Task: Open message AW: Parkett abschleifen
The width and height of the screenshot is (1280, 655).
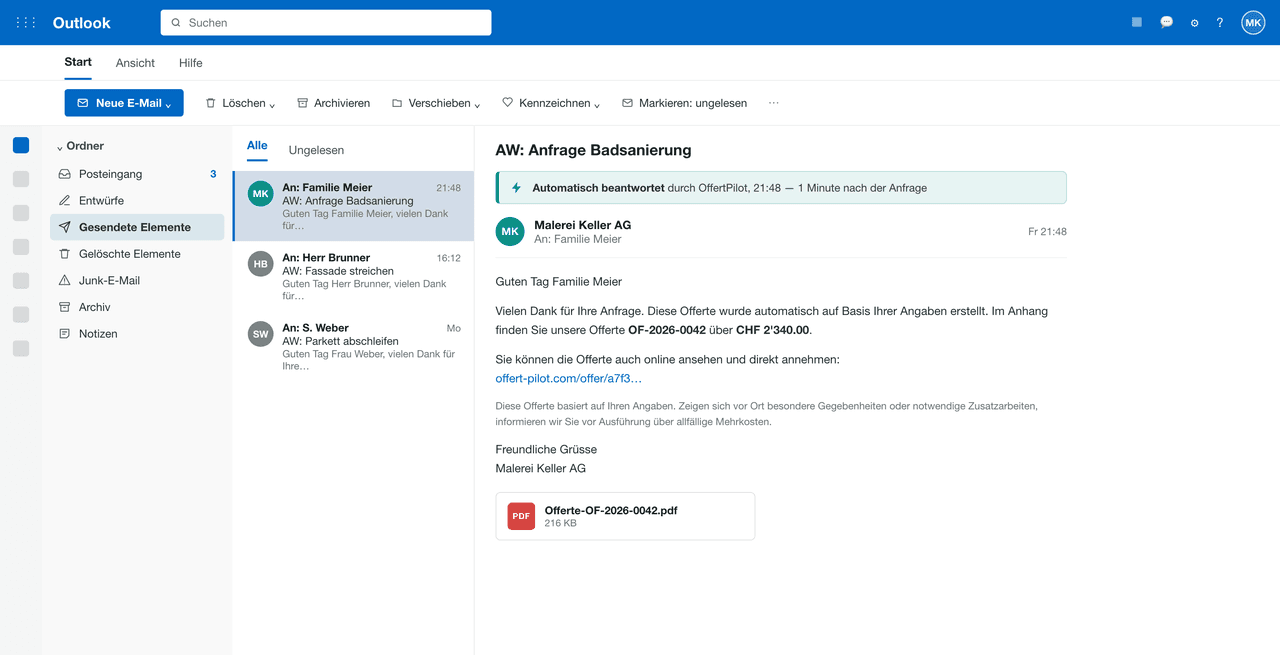Action: [353, 346]
